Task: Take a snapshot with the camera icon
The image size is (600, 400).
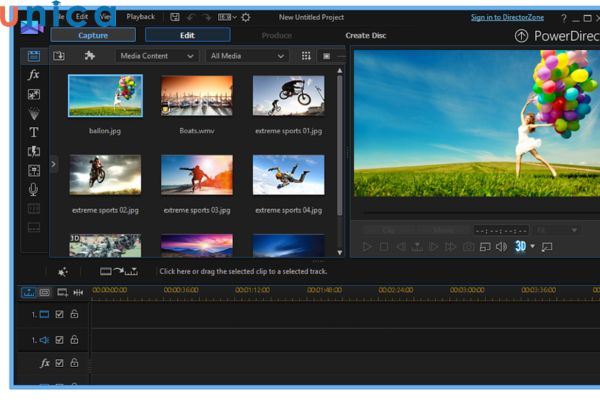Action: (x=468, y=247)
